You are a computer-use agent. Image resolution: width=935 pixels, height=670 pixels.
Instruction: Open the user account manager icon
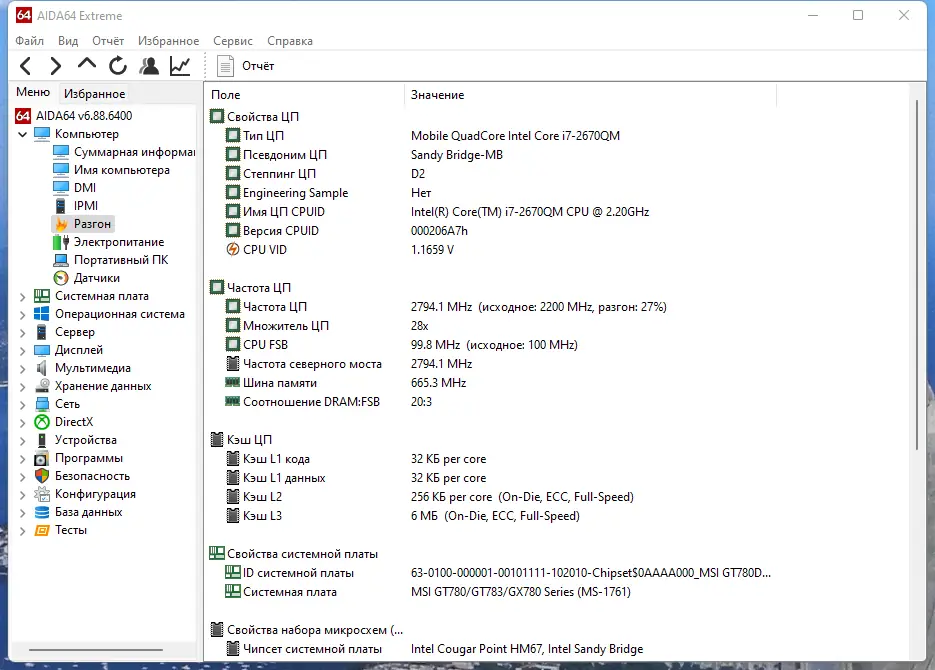tap(149, 66)
